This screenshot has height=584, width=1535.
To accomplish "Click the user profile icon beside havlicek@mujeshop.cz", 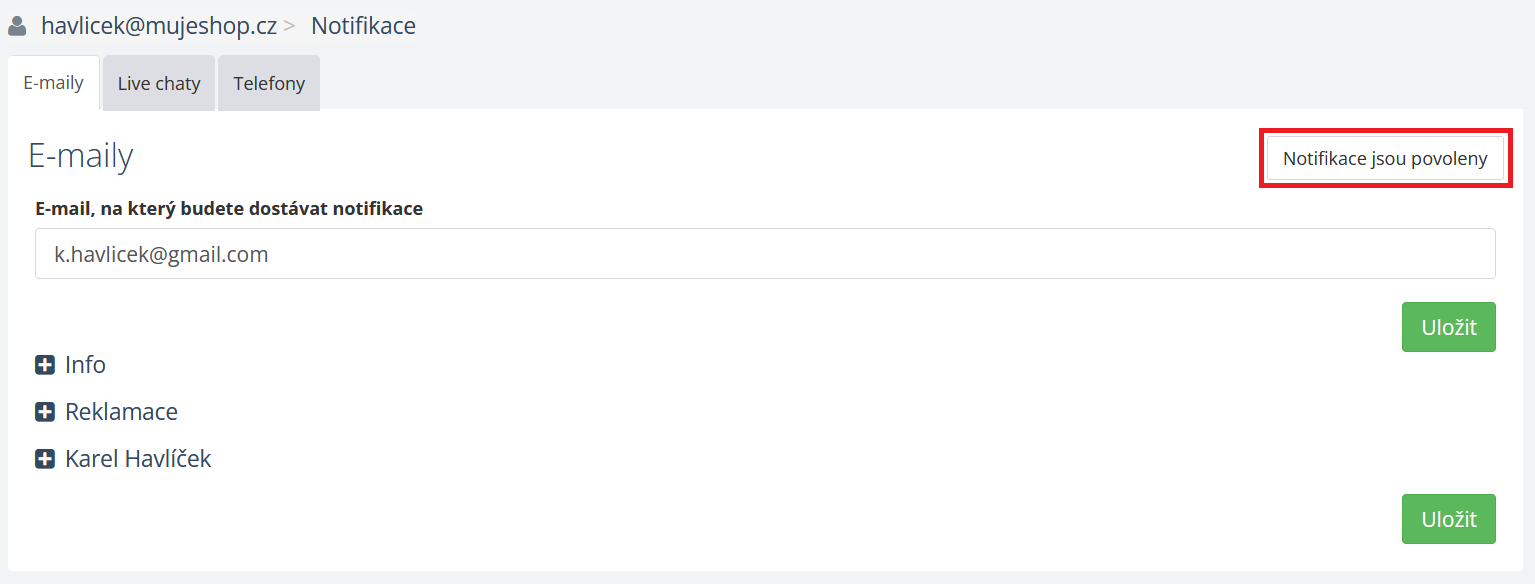I will (x=17, y=26).
